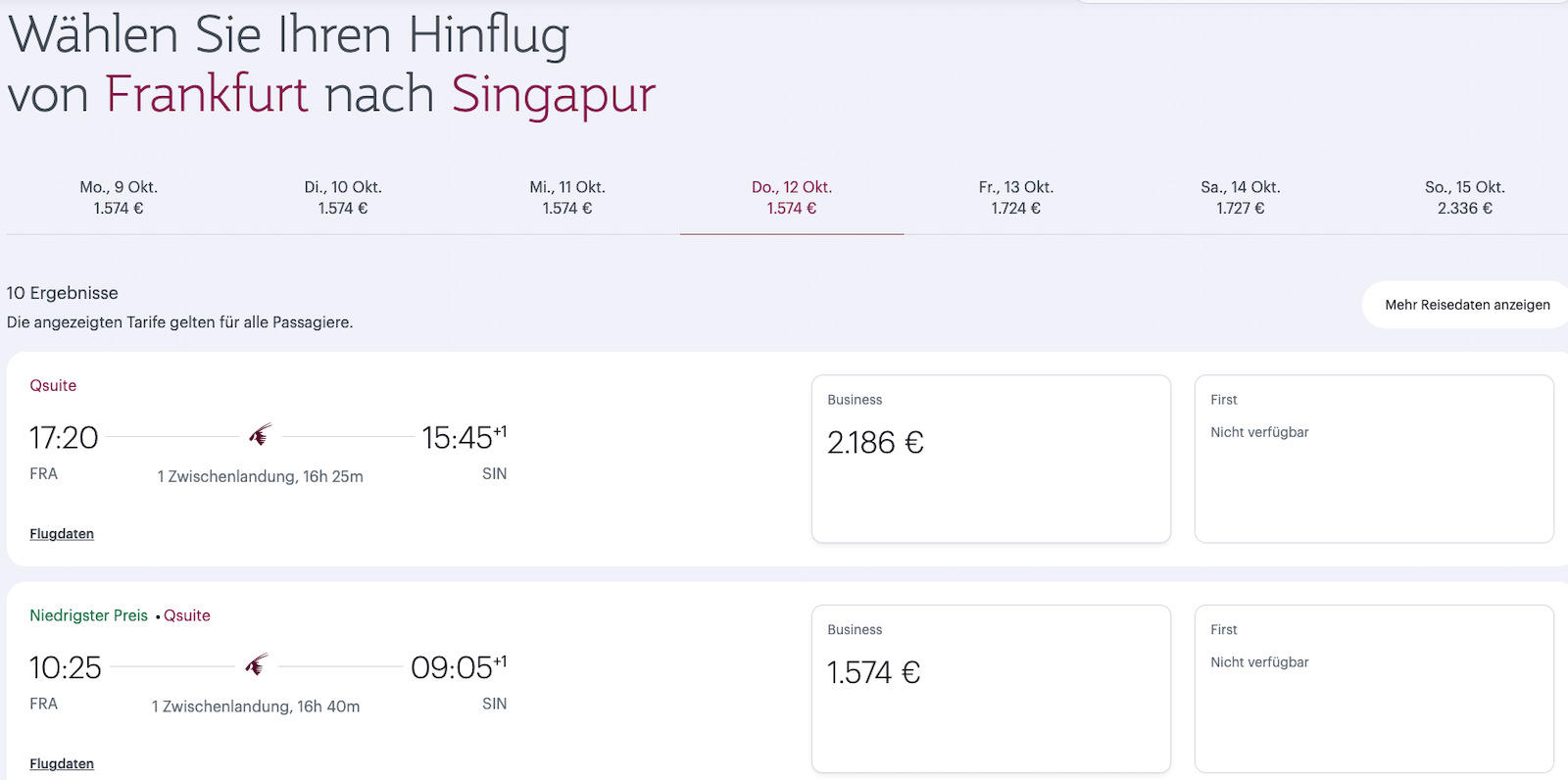Open Flugdaten link for 10:25 flight
The width and height of the screenshot is (1568, 780).
tap(62, 764)
